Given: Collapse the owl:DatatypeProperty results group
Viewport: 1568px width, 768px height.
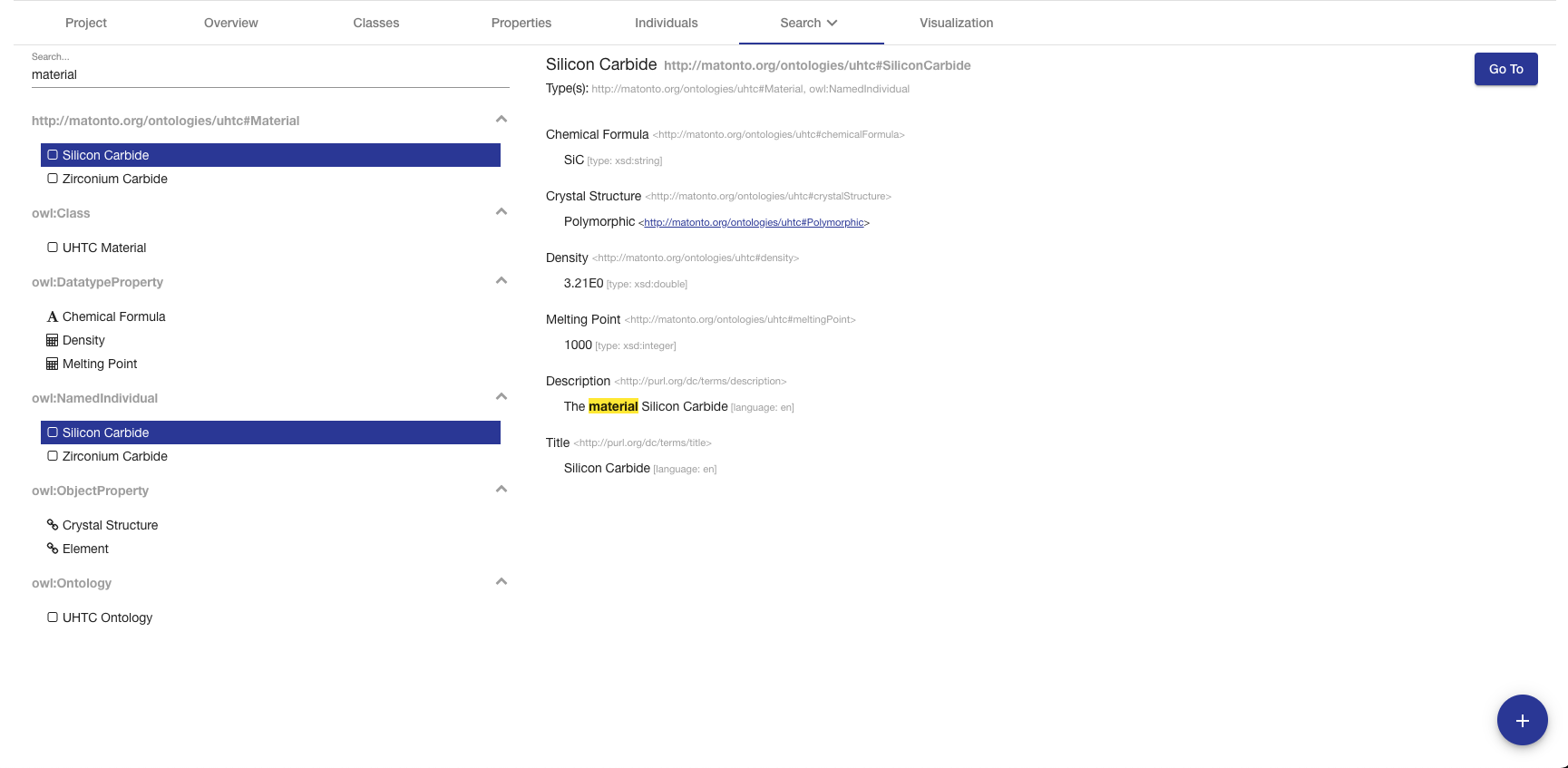Looking at the screenshot, I should click(502, 281).
